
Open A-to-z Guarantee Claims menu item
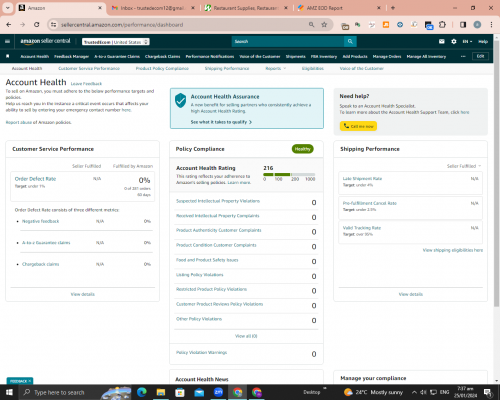point(117,56)
